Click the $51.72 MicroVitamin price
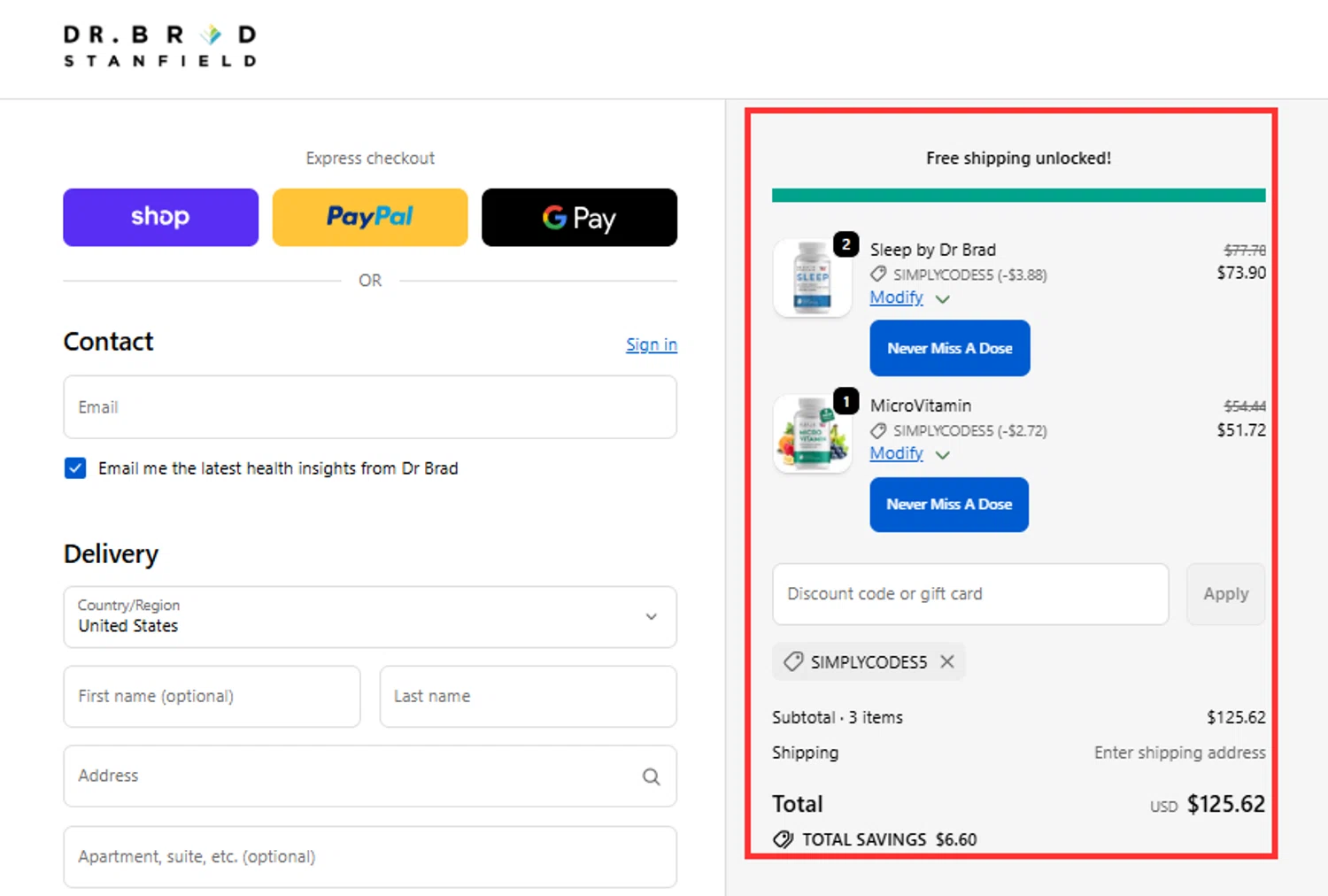The image size is (1328, 896). [1241, 430]
